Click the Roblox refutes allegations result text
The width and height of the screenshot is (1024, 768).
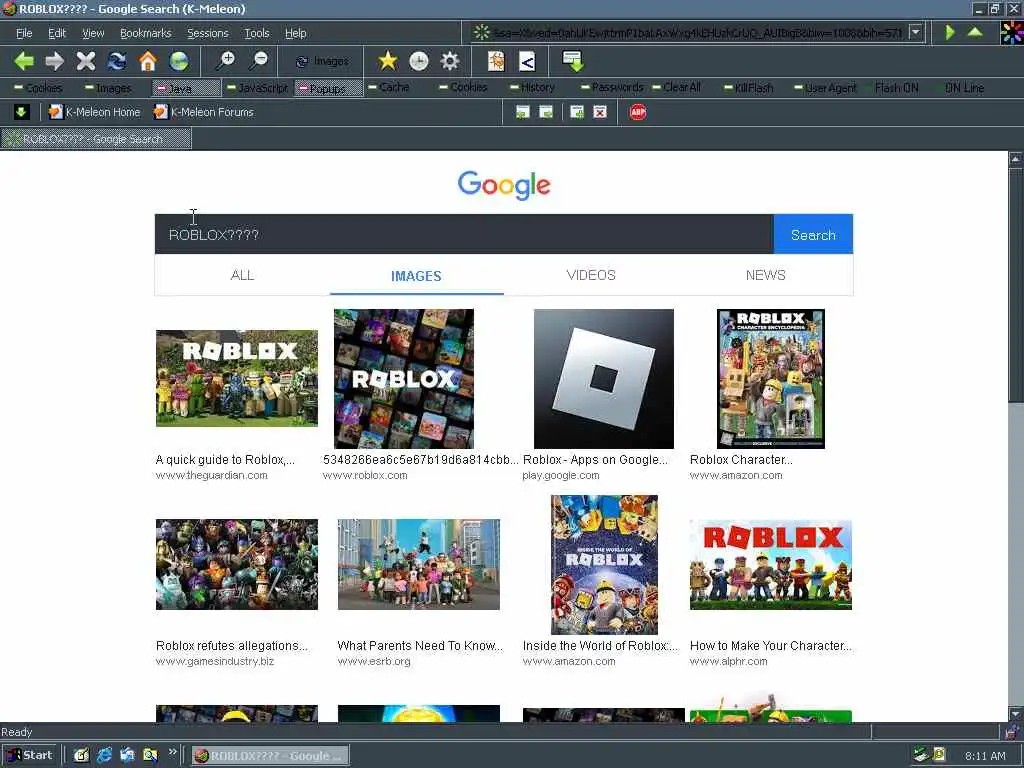(x=231, y=646)
